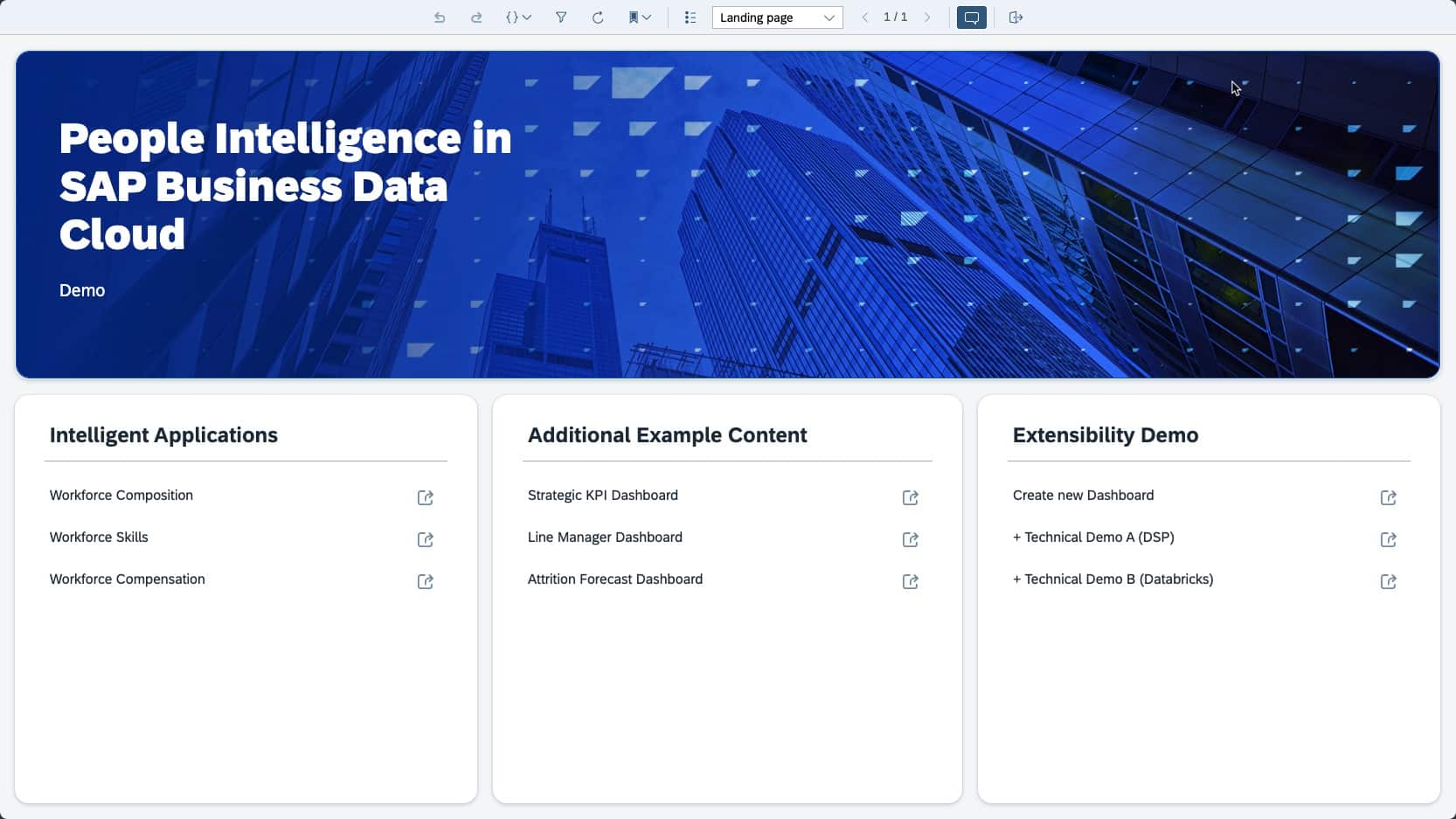The width and height of the screenshot is (1456, 819).
Task: Open the Attrition Forecast Dashboard link
Action: (x=615, y=580)
